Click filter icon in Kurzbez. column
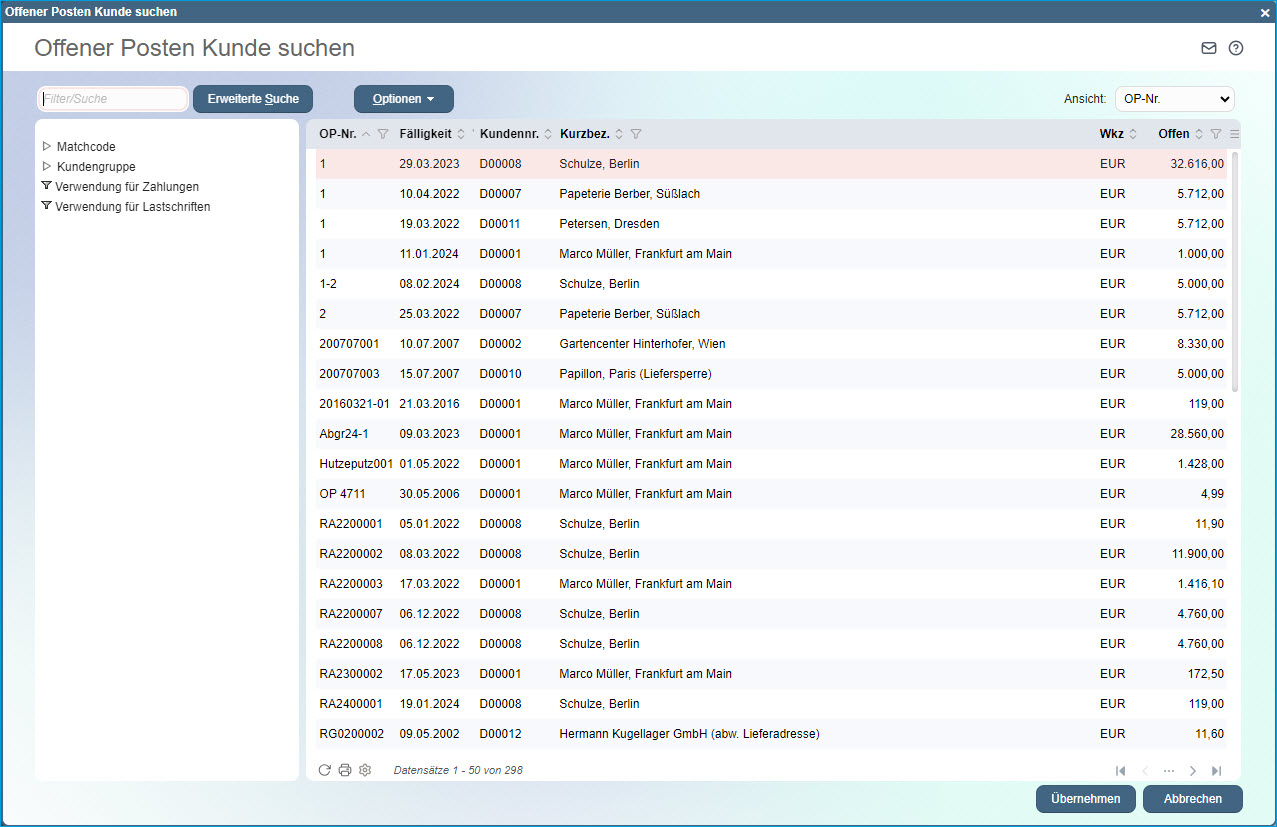Screen dimensions: 1277x827 pos(636,134)
